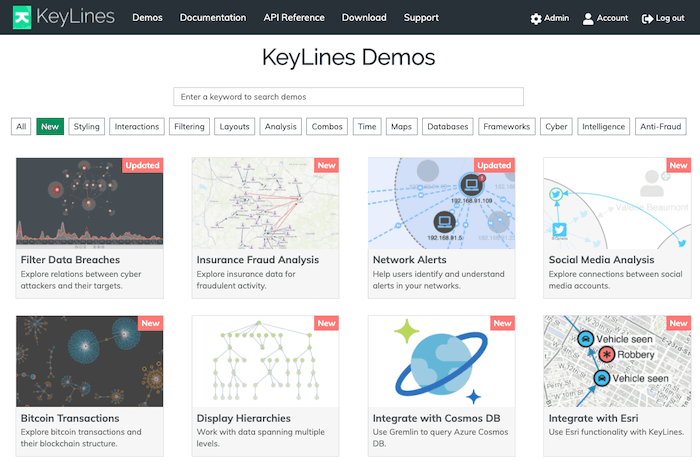Open the Cosmos DB planet thumbnail

pos(442,361)
